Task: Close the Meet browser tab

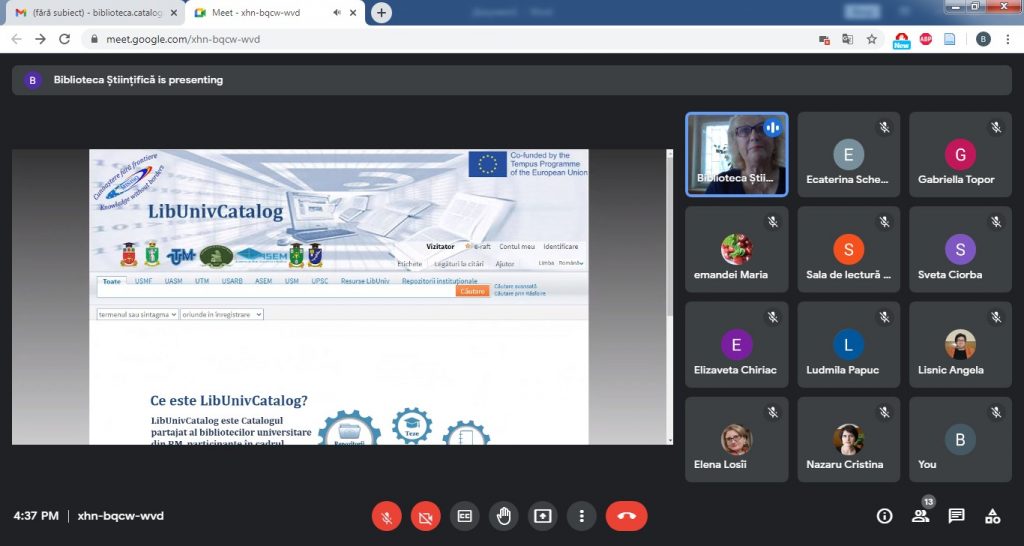Action: (x=353, y=12)
